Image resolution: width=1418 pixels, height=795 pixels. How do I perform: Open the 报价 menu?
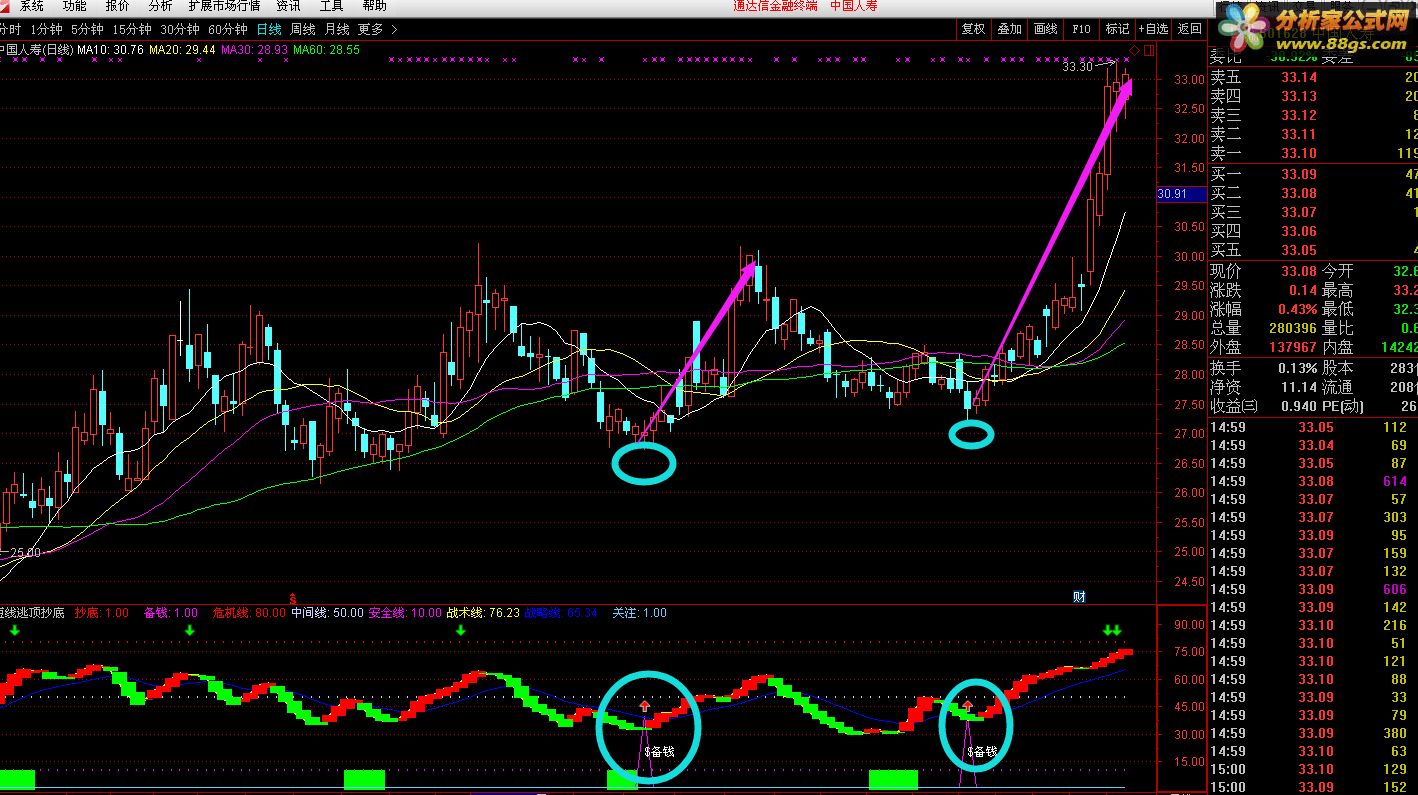click(118, 6)
